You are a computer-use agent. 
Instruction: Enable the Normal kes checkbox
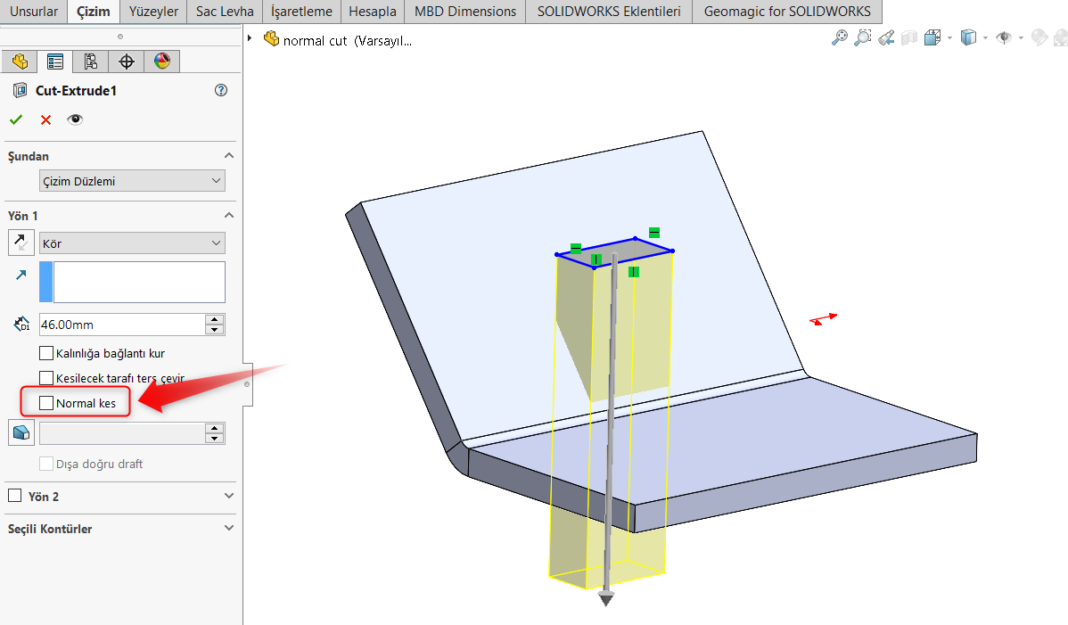coord(46,403)
